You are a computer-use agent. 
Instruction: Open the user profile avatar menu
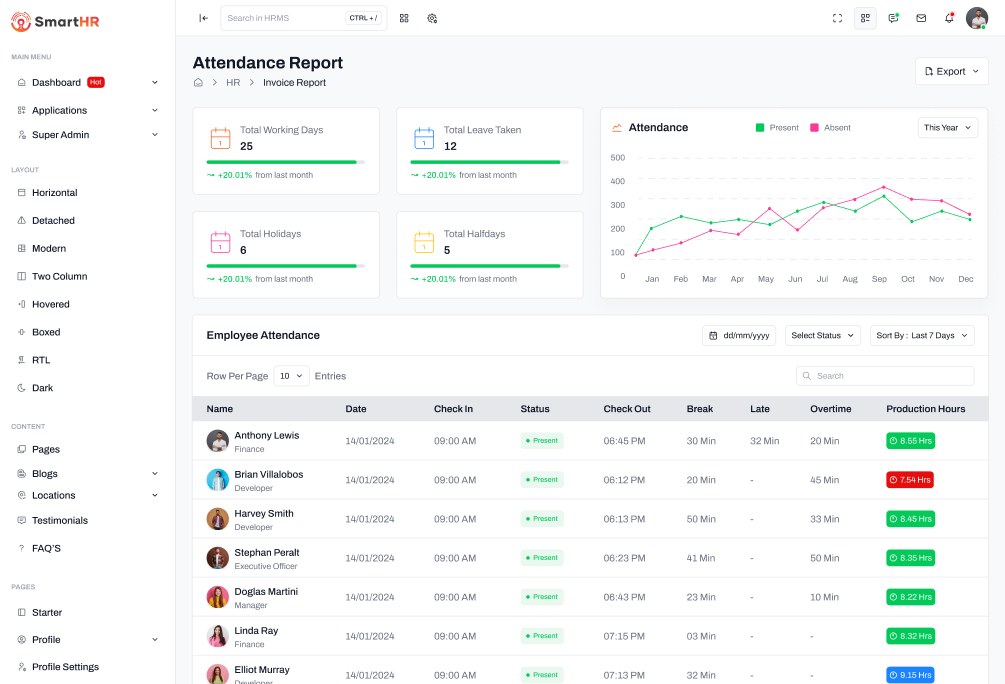click(x=976, y=18)
